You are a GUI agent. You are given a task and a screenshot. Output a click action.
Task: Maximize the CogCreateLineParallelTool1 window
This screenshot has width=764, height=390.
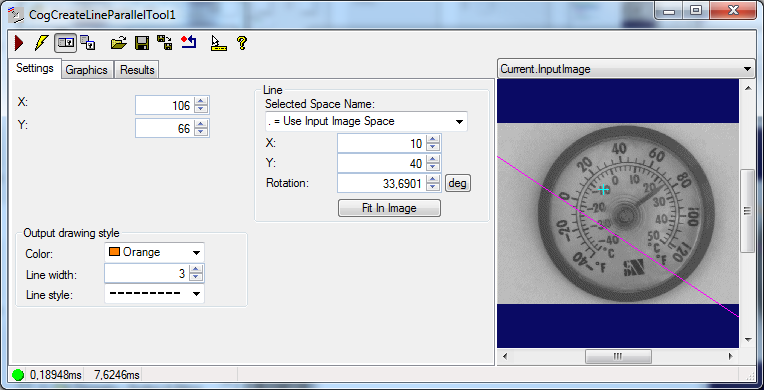click(695, 11)
